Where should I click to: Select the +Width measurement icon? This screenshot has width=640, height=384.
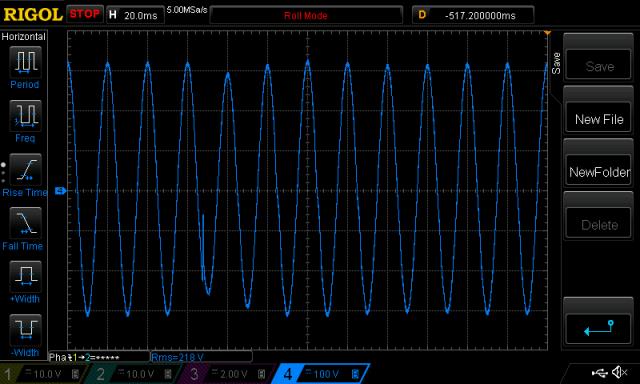click(x=25, y=276)
